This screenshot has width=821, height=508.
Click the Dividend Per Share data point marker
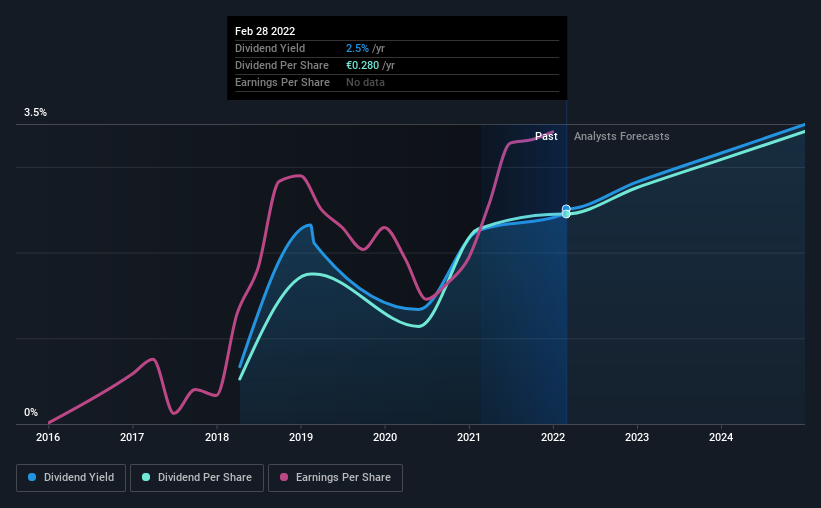point(566,214)
